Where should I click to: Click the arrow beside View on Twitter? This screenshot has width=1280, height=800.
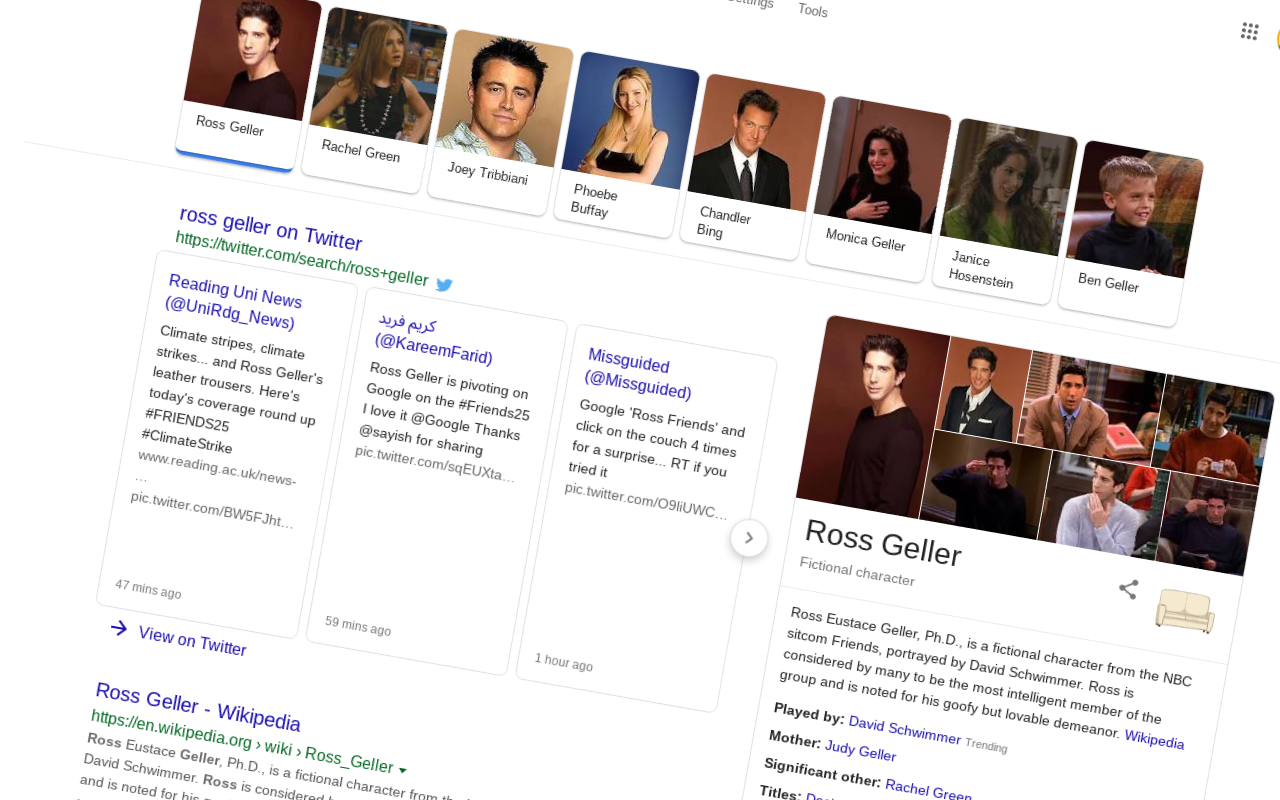pos(119,628)
